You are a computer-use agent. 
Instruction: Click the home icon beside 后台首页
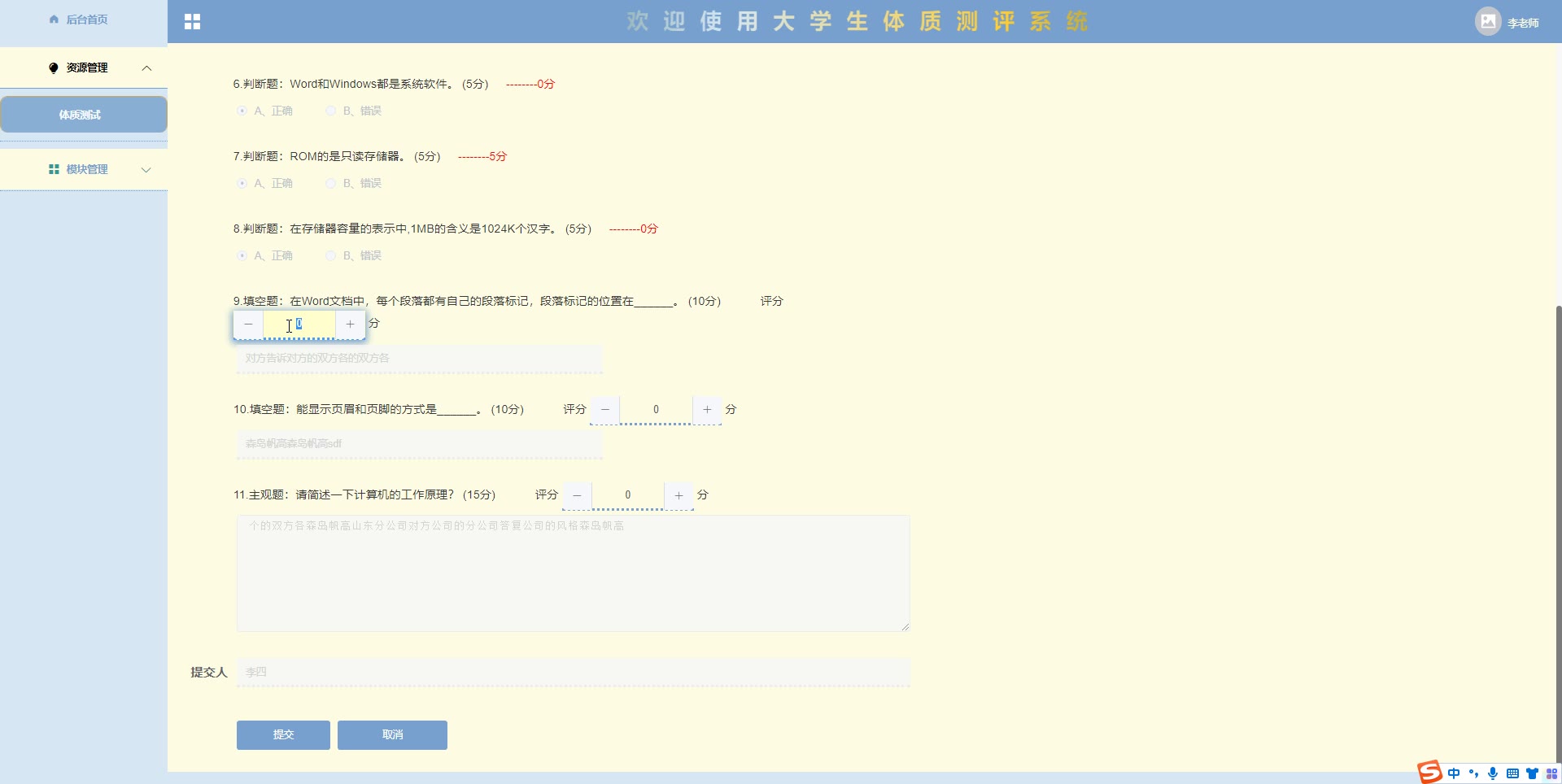pos(54,20)
